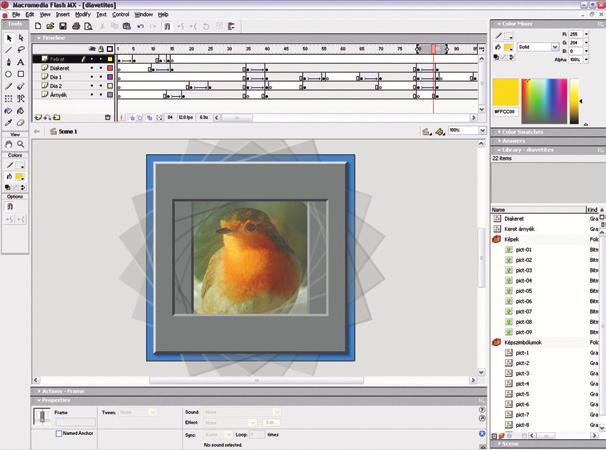This screenshot has width=606, height=450.
Task: Select the Fill Transform tool
Action: click(21, 99)
